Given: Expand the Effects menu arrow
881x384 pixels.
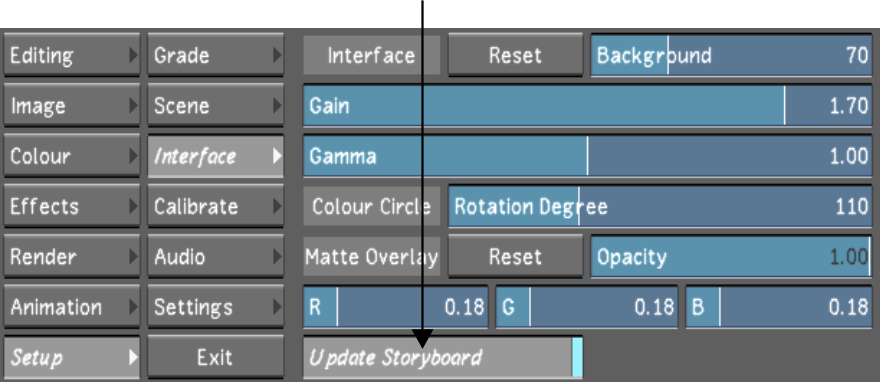Looking at the screenshot, I should (x=133, y=206).
